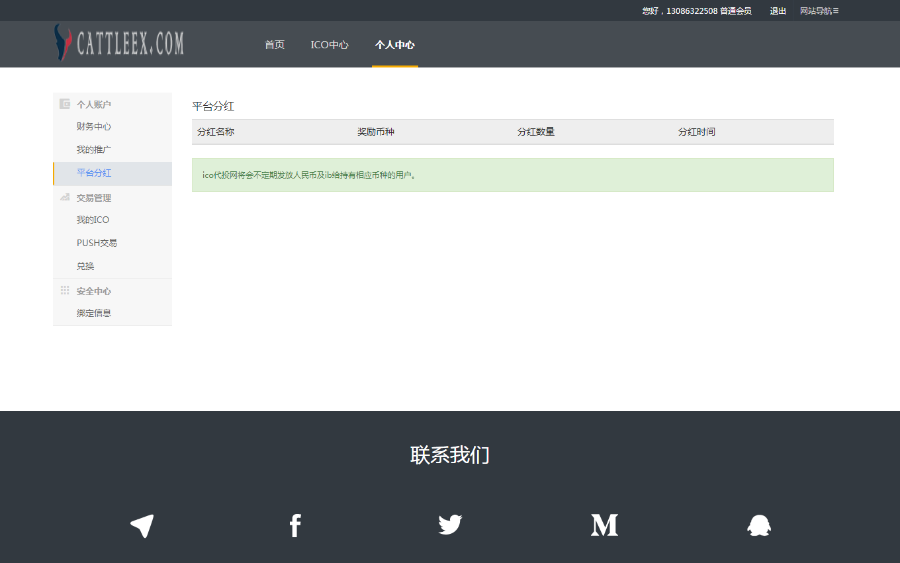Click the 联系我们 footer heading
This screenshot has width=900, height=563.
coord(450,455)
